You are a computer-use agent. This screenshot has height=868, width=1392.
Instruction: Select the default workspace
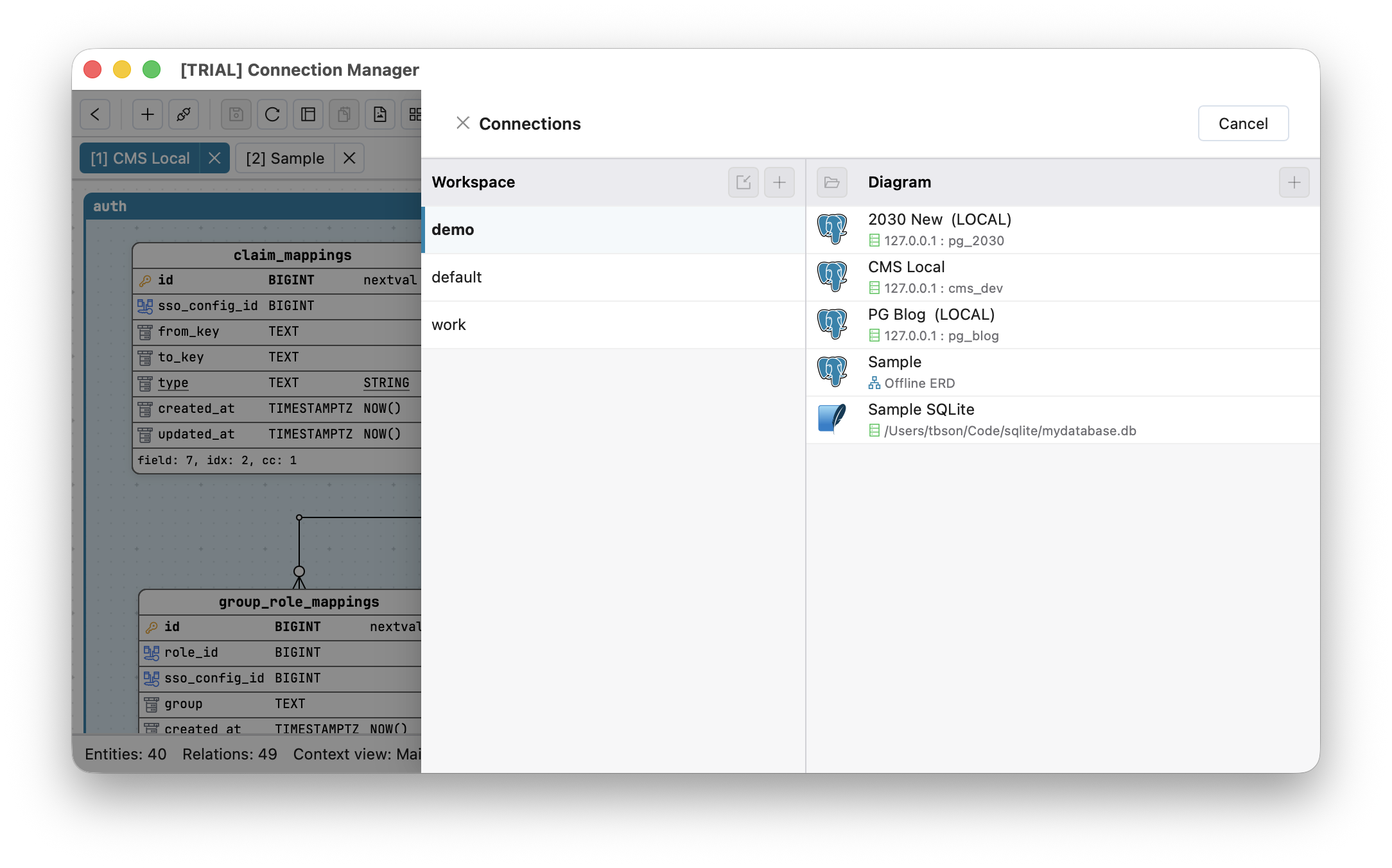click(613, 277)
